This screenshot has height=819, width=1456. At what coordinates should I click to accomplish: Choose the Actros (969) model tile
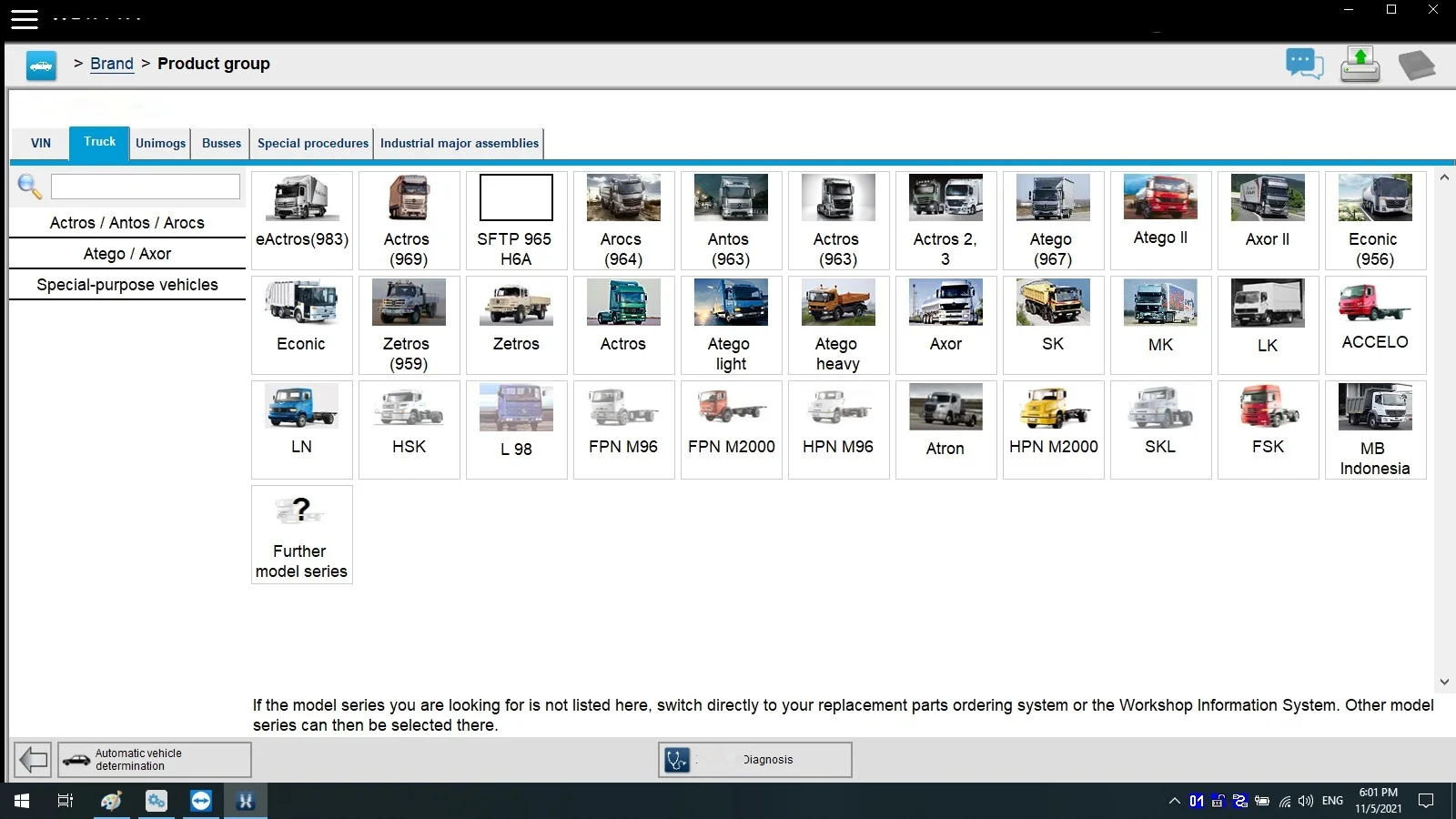tap(409, 220)
